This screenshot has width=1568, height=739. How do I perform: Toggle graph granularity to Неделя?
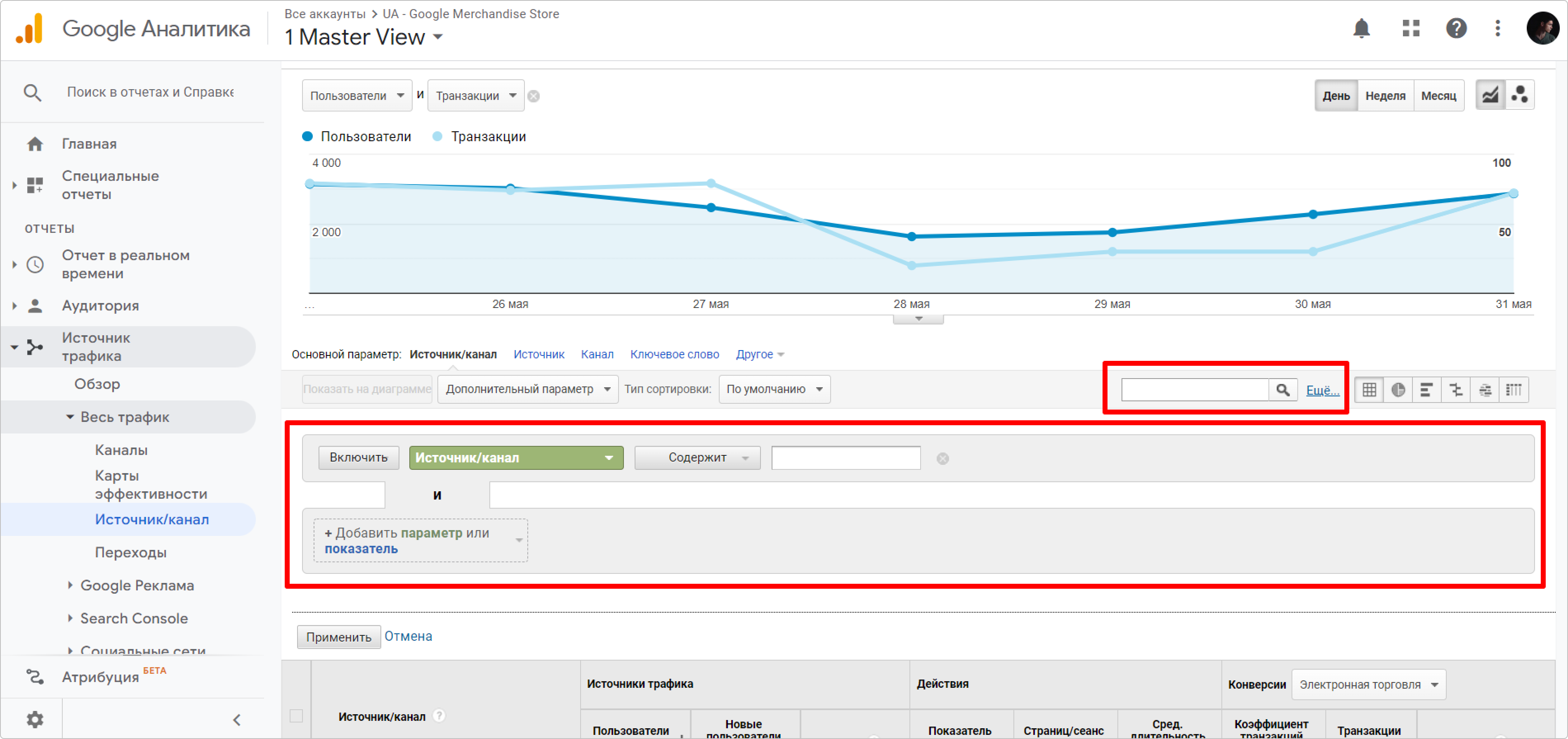click(x=1385, y=96)
